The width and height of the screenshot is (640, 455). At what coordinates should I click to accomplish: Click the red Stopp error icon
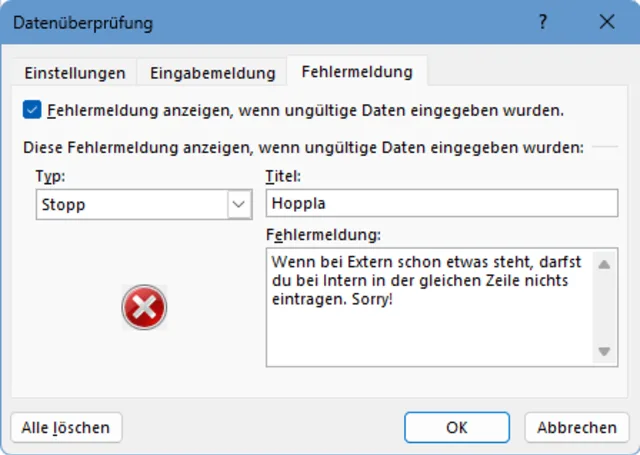[144, 308]
